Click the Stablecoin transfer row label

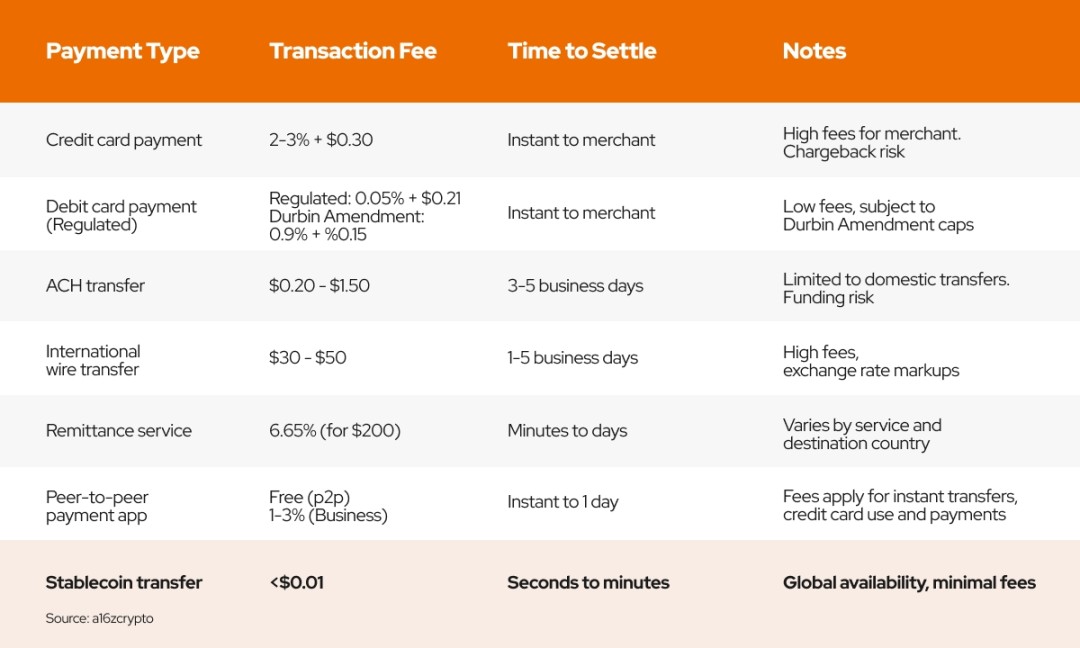(124, 583)
